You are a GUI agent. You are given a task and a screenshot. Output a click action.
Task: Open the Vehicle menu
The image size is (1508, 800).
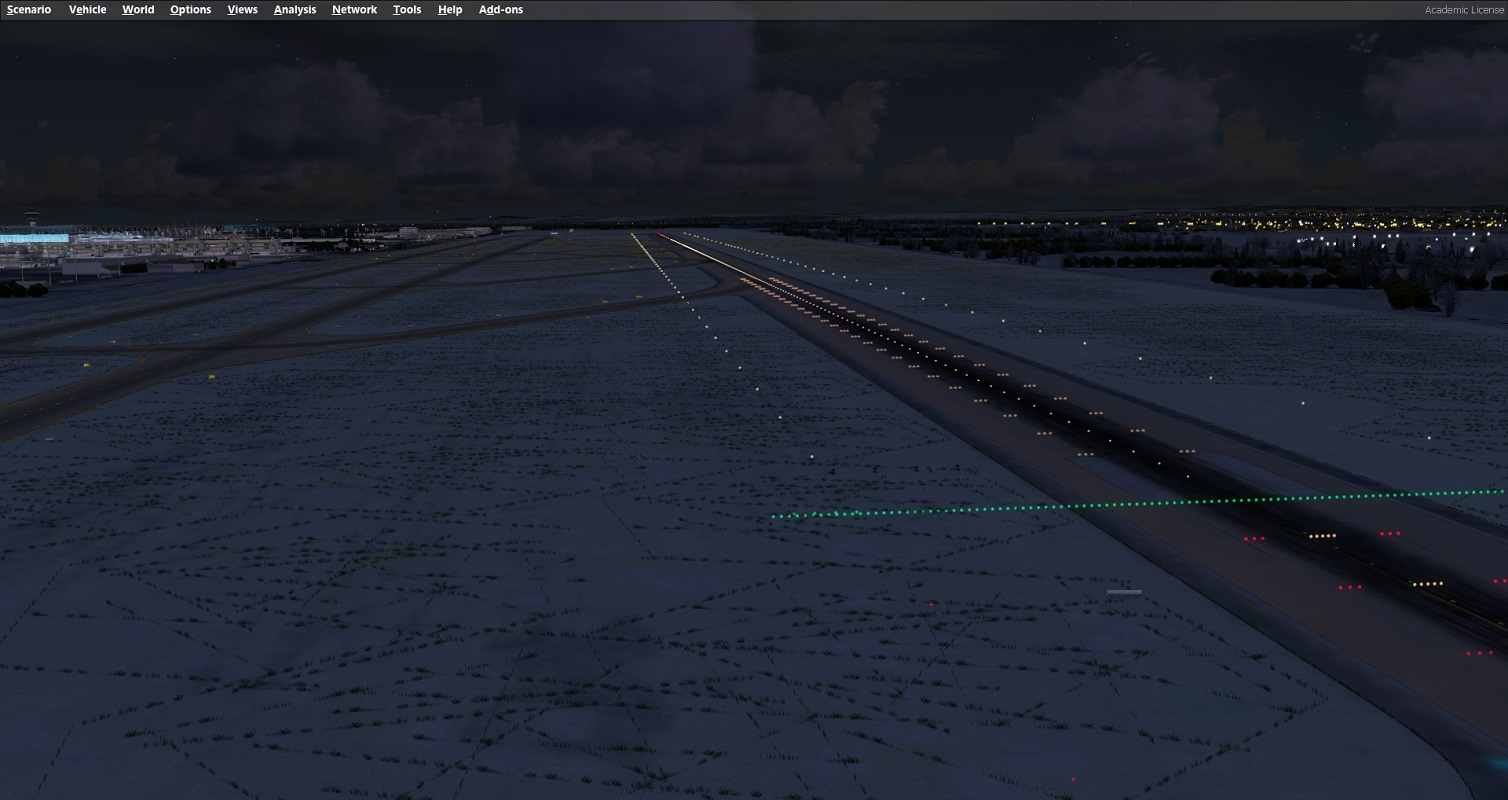87,10
